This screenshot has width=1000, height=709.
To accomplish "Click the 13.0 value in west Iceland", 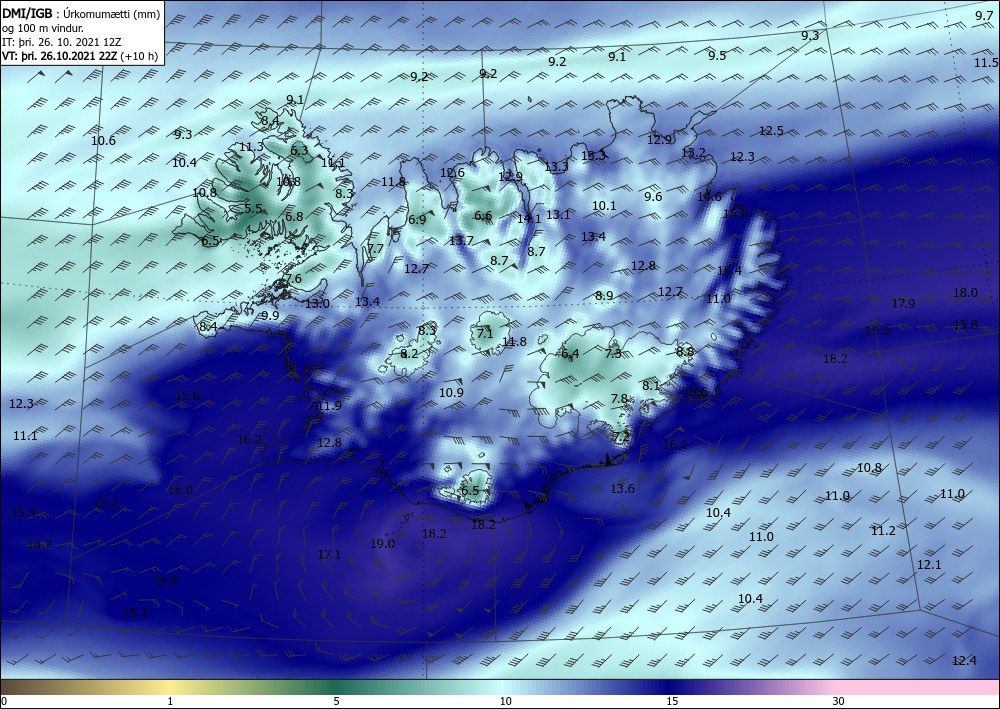I will [317, 304].
